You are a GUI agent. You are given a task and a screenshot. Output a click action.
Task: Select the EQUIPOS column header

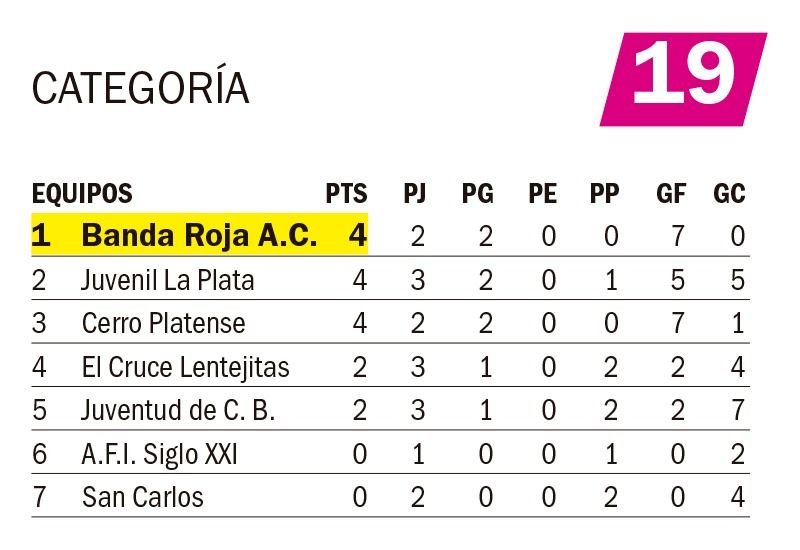[82, 193]
